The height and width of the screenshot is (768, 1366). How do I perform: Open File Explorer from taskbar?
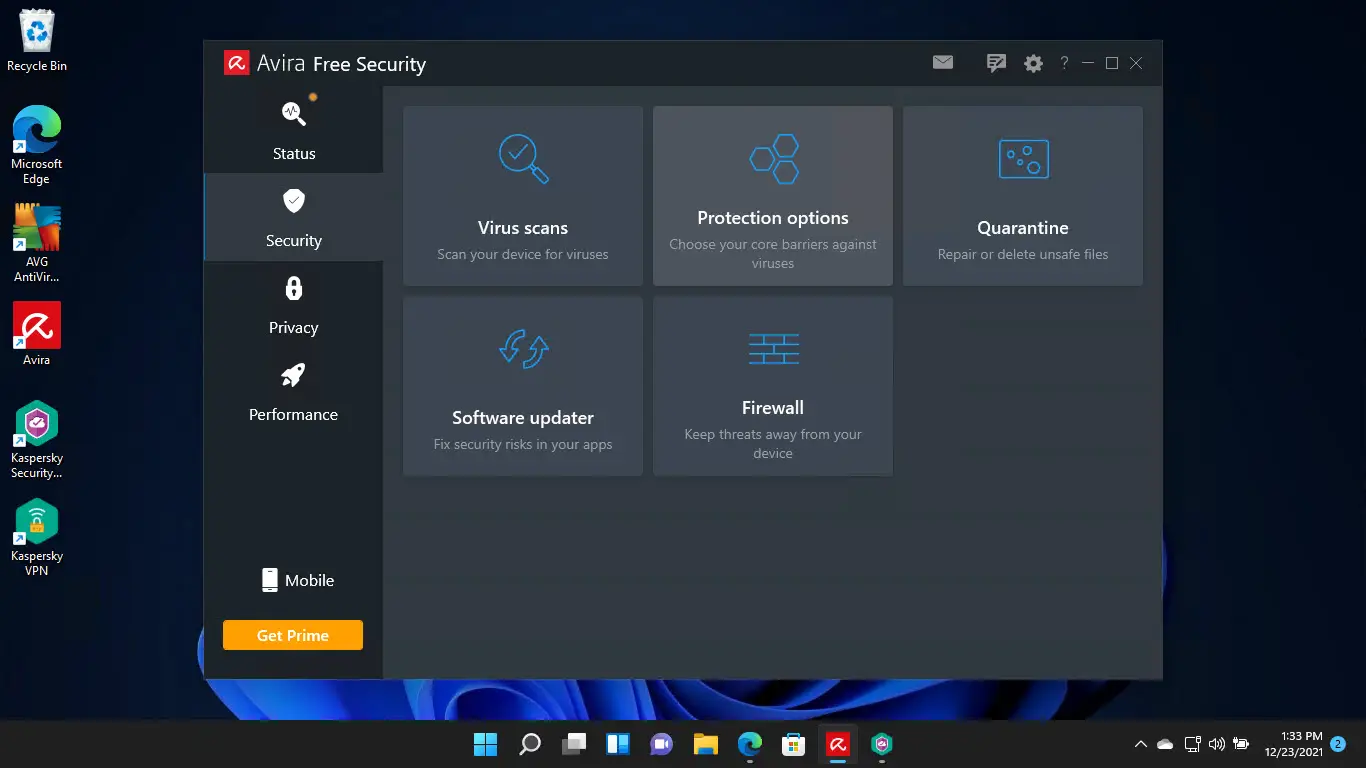[706, 744]
